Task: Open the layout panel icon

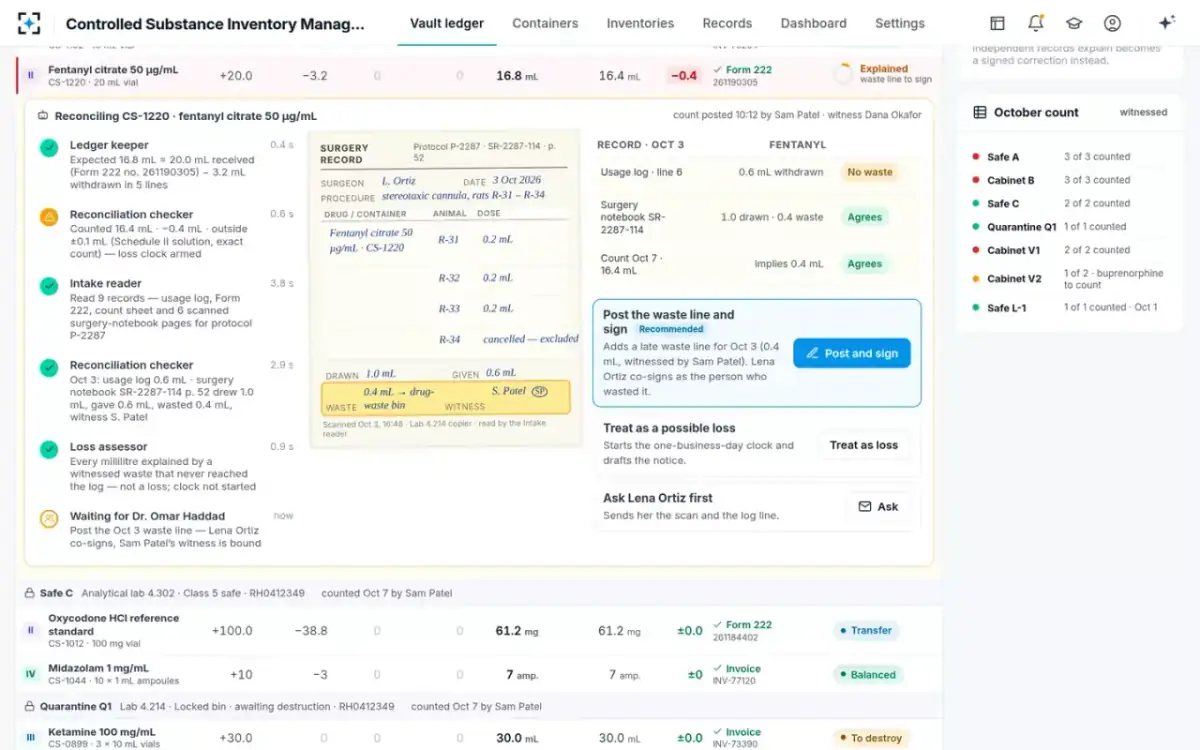Action: [997, 23]
